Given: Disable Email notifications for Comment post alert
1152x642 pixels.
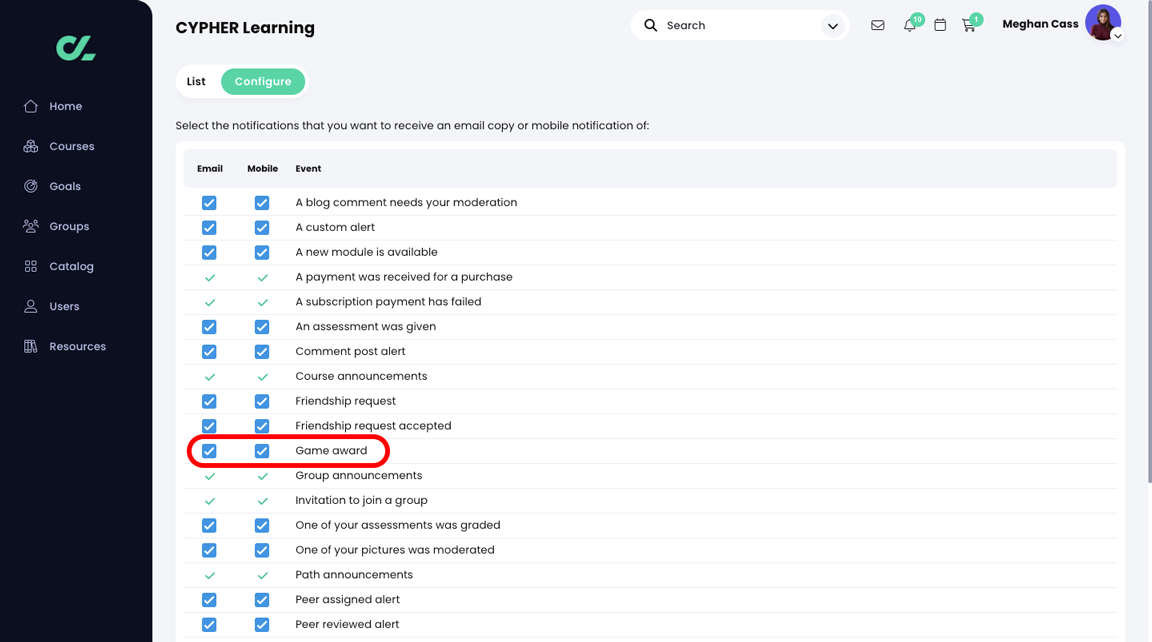Looking at the screenshot, I should (209, 351).
